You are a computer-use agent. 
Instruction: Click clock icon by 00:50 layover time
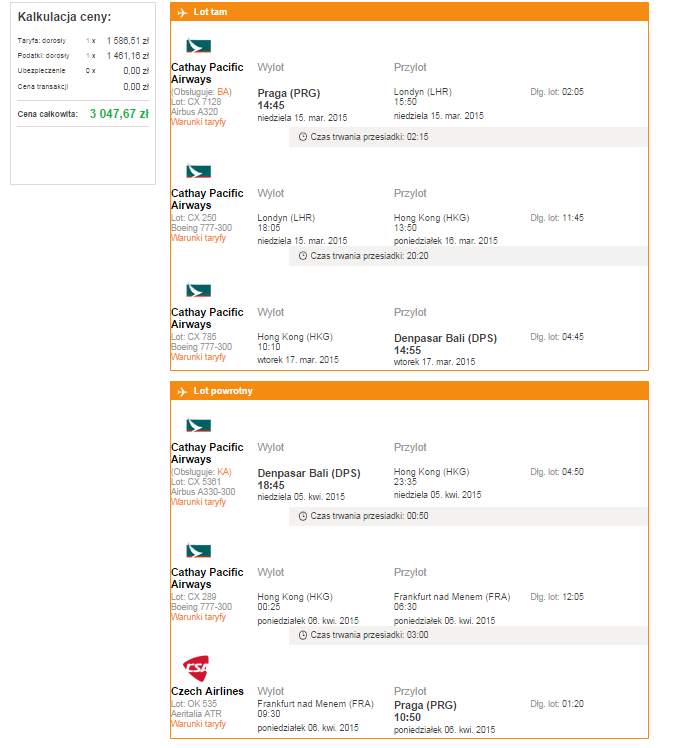click(302, 516)
